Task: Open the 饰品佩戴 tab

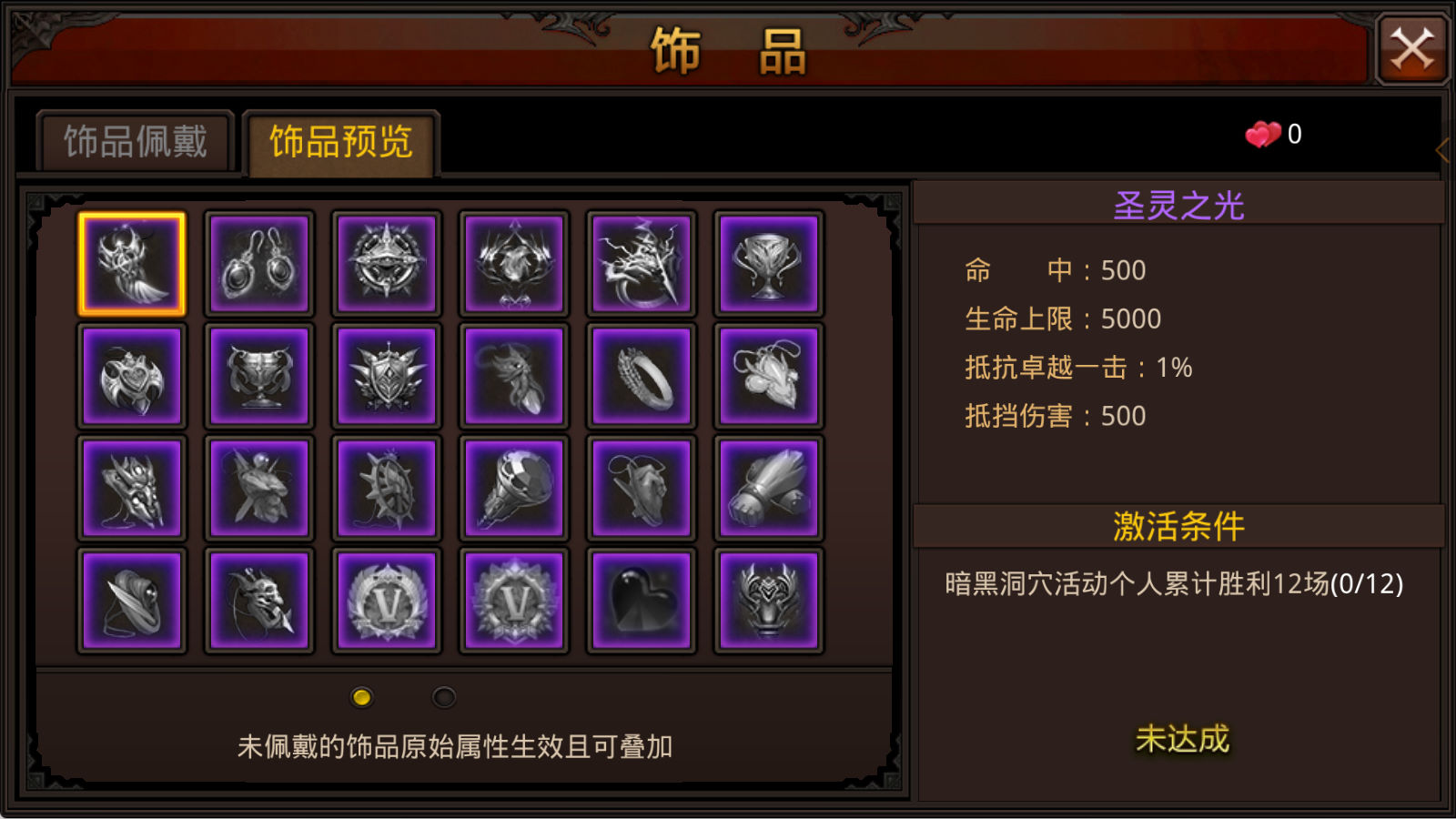Action: (x=136, y=142)
